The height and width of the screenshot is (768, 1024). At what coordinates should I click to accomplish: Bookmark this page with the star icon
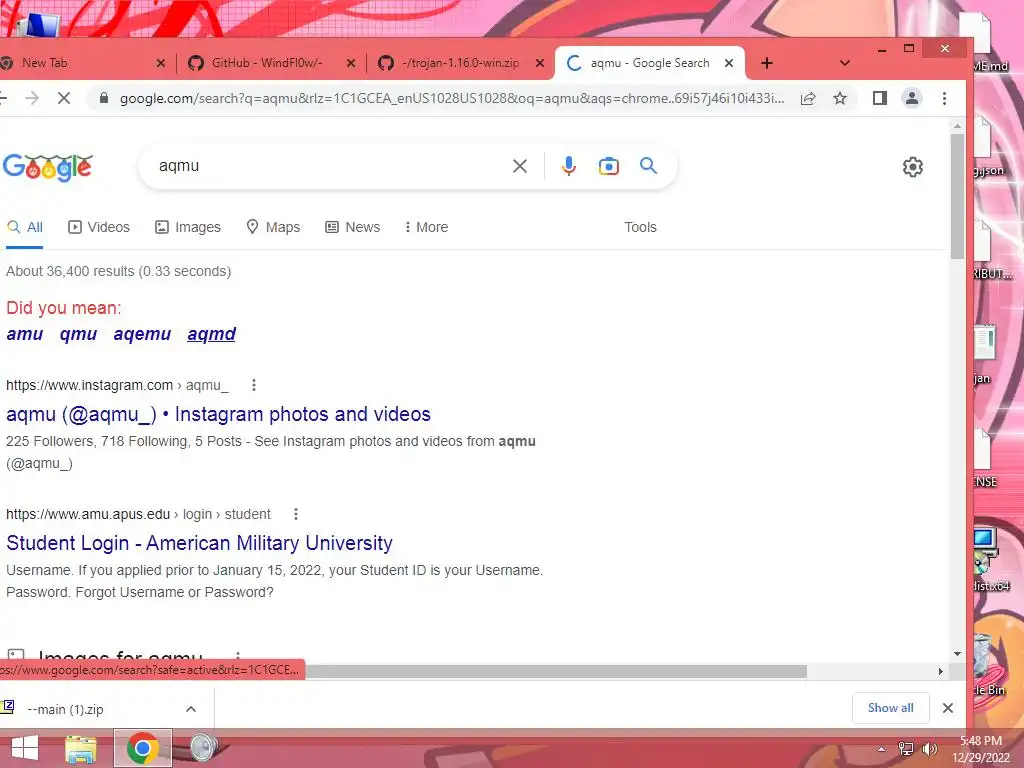tap(840, 99)
